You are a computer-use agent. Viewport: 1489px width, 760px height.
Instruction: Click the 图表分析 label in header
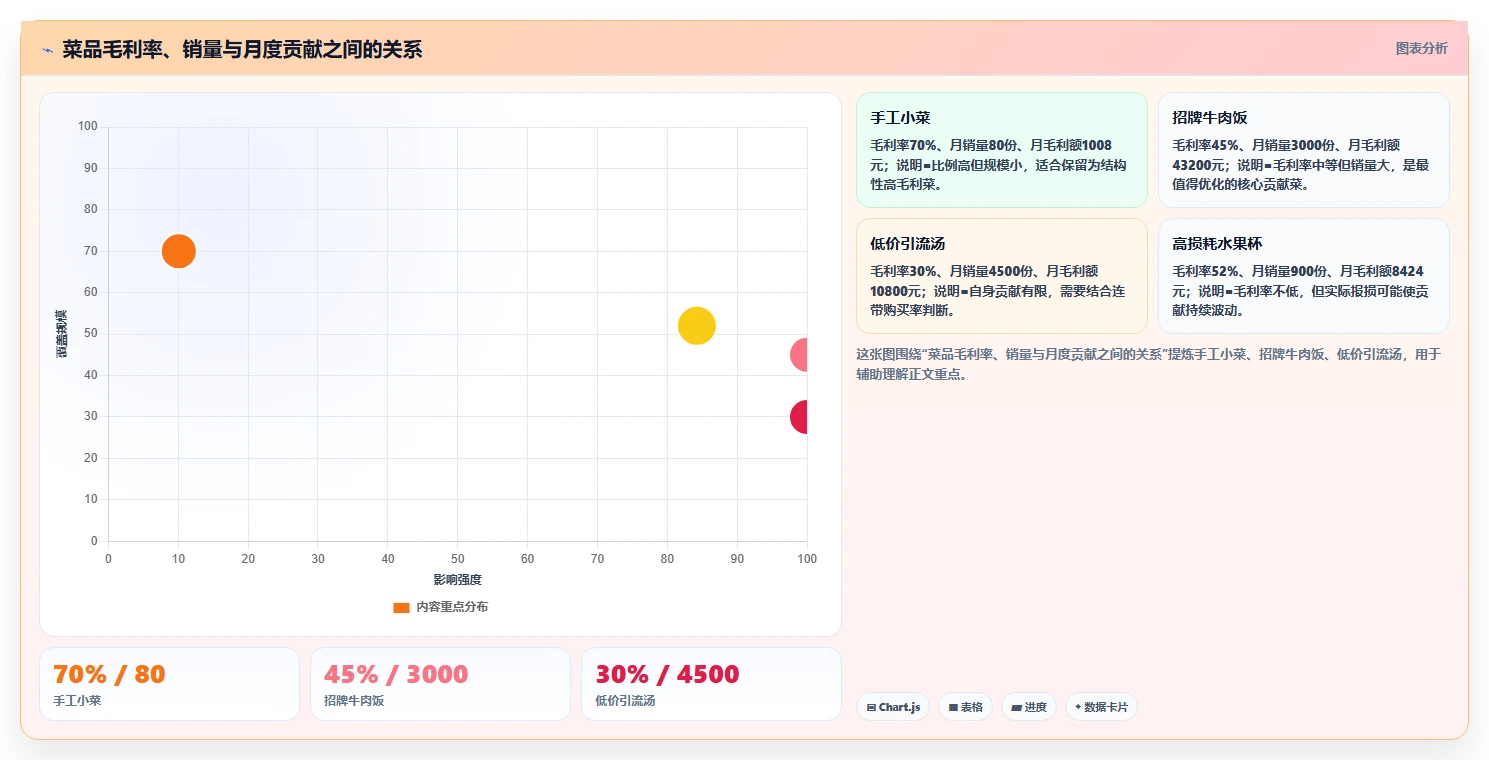point(1421,48)
